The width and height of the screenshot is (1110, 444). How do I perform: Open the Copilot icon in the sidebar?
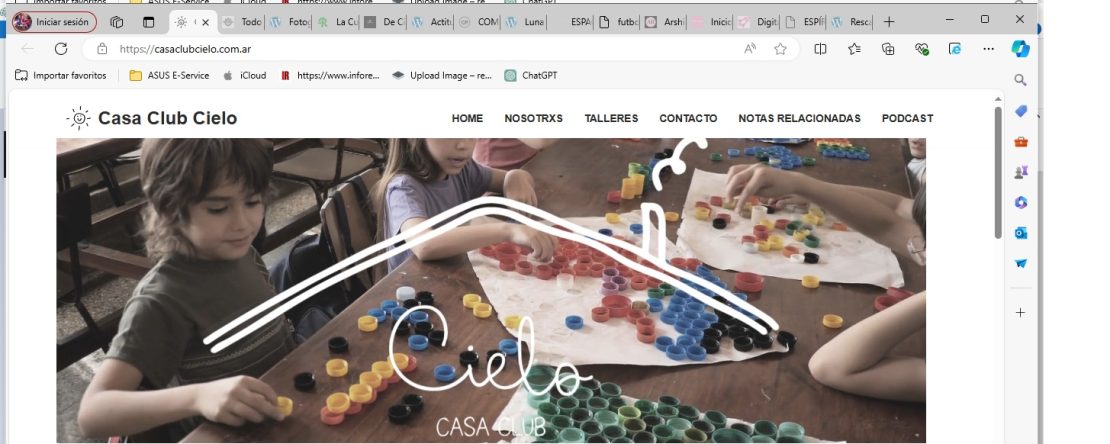pos(1020,49)
